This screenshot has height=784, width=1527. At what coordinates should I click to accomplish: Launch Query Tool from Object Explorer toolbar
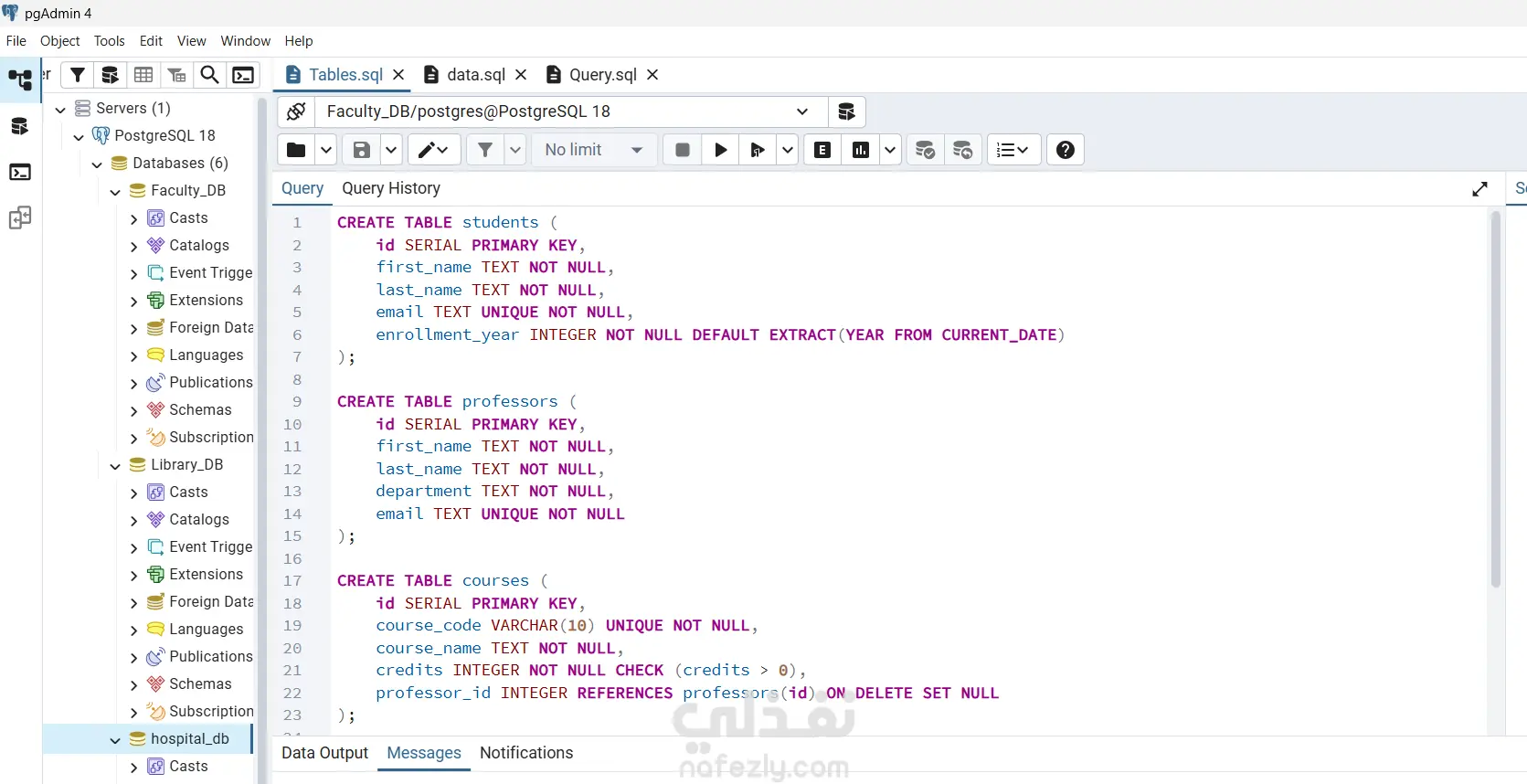pyautogui.click(x=110, y=75)
